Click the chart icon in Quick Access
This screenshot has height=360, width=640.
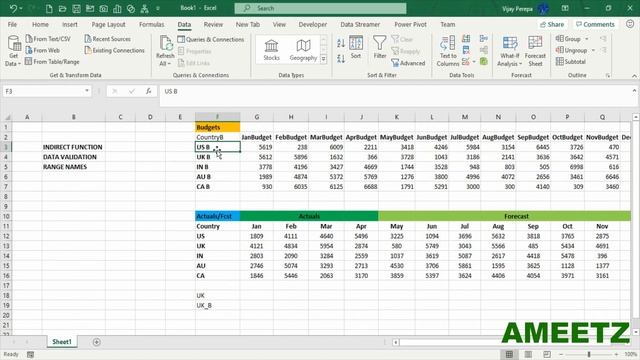(x=117, y=8)
